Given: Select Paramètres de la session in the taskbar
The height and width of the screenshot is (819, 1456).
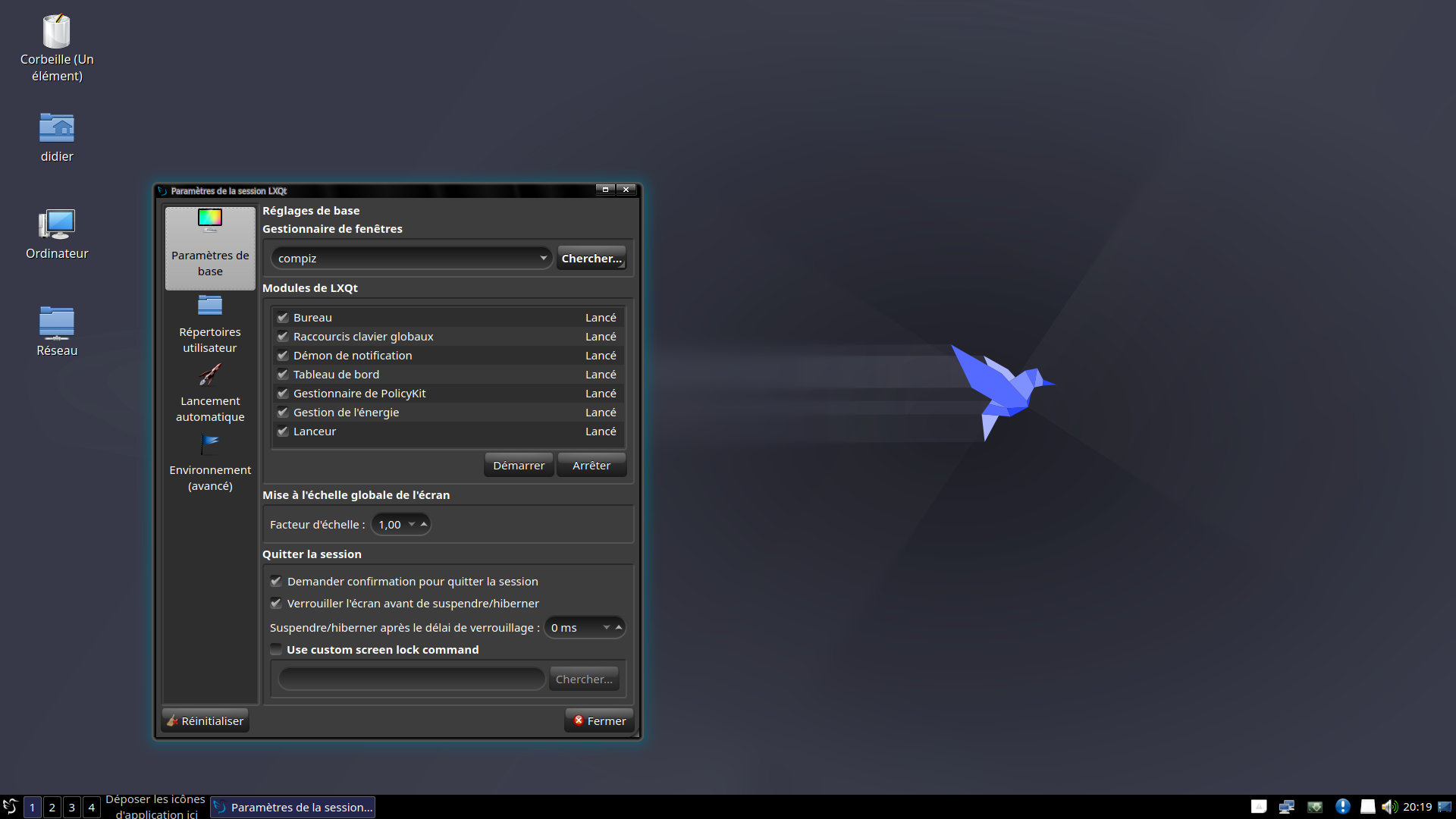Looking at the screenshot, I should pyautogui.click(x=293, y=807).
